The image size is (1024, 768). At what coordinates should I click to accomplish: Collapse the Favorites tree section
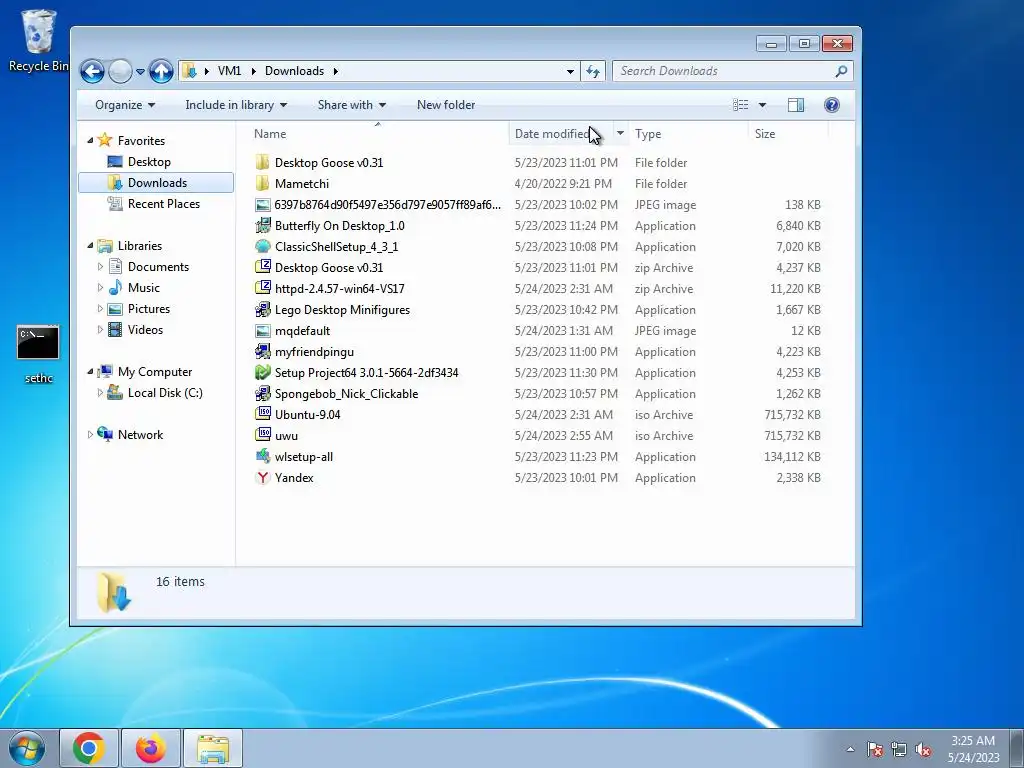tap(90, 140)
